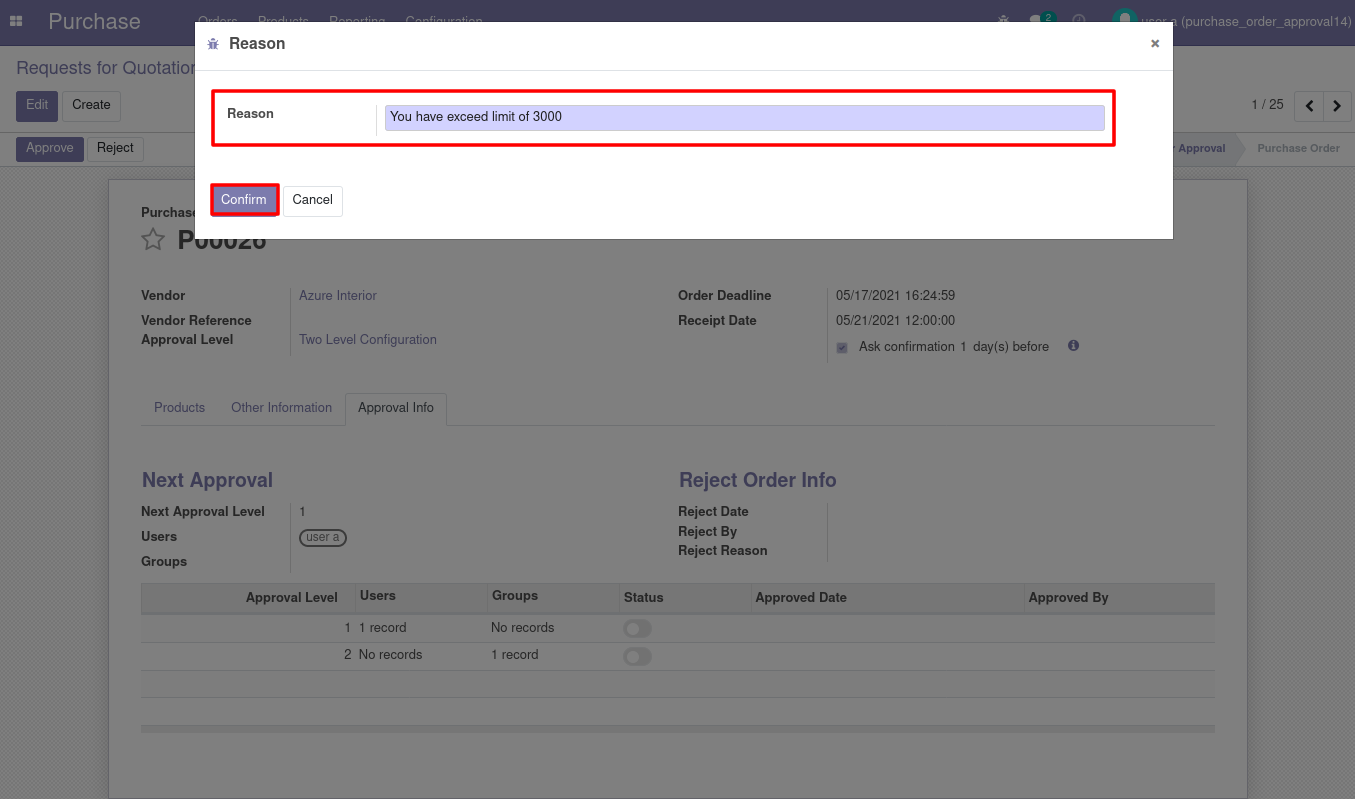Screen dimensions: 1355x799
Task: Open Requests for Quotation breadcrumb
Action: 105,68
